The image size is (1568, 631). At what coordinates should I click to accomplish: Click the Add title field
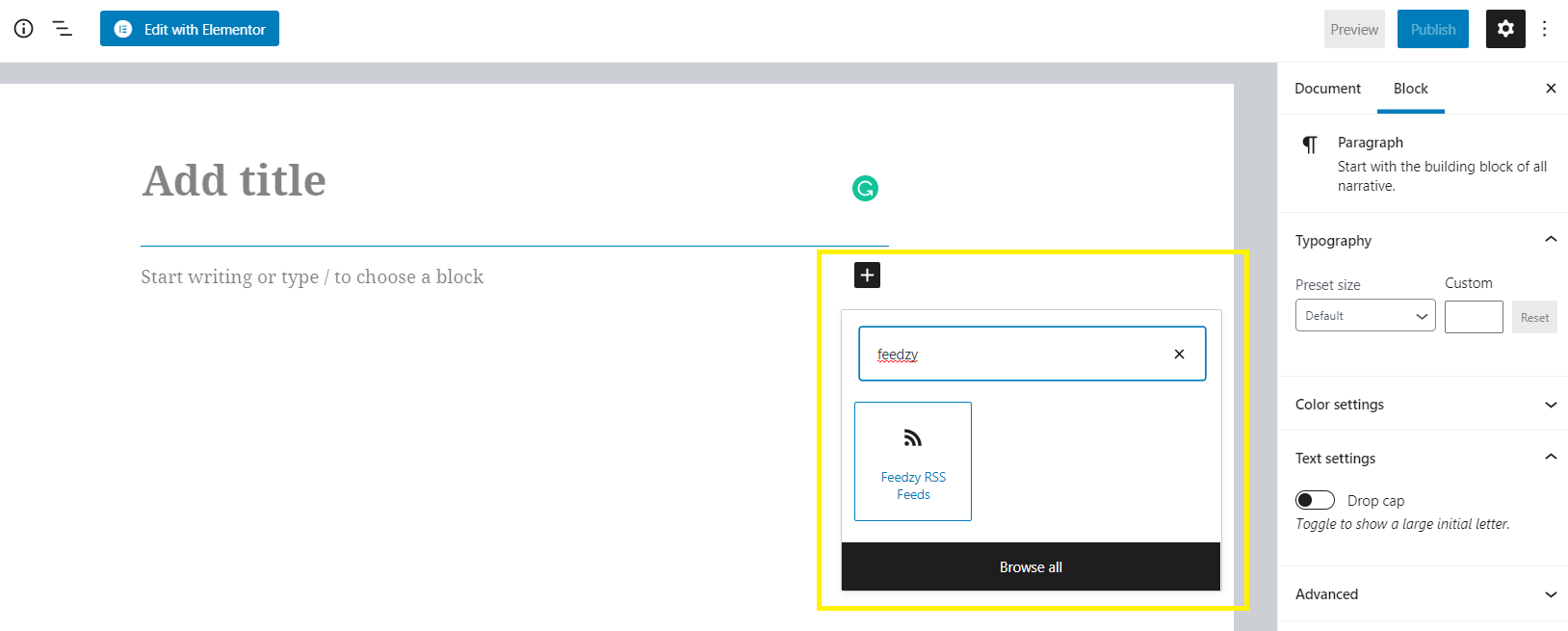(x=514, y=181)
